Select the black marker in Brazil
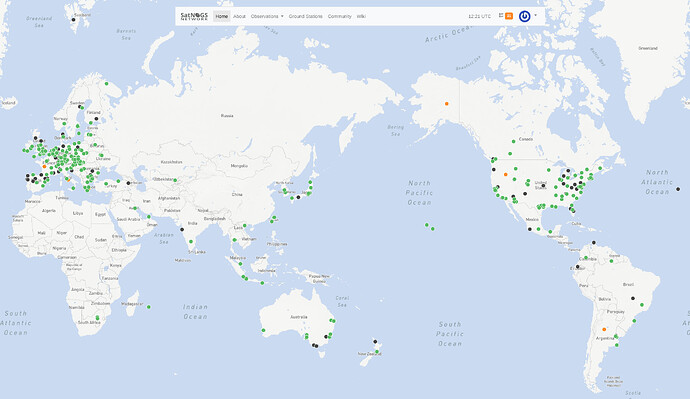 click(633, 298)
